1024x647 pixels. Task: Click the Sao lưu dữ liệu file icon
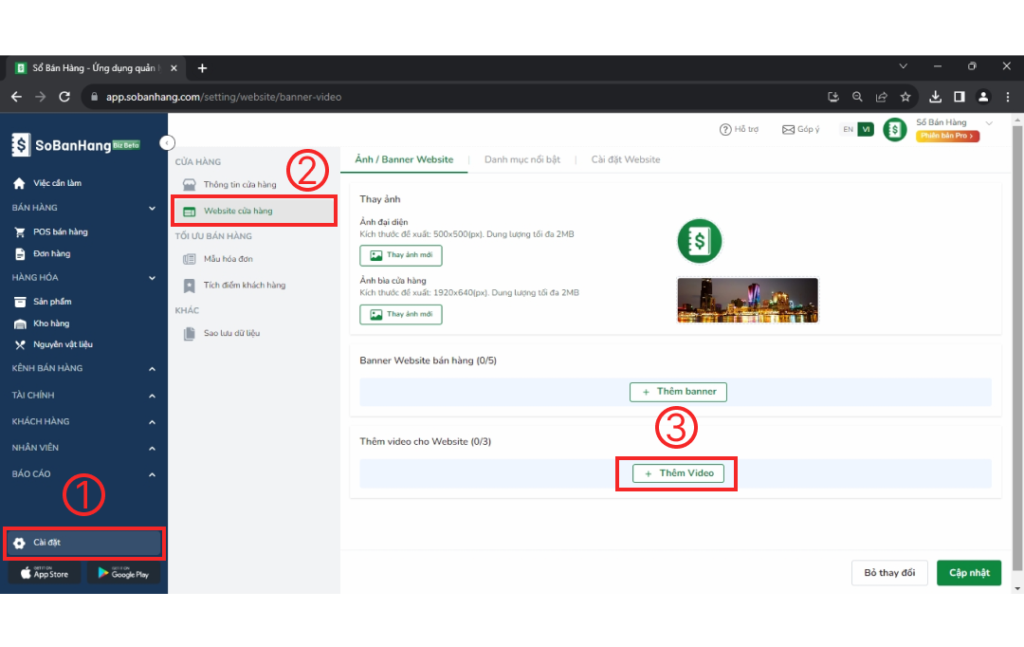pyautogui.click(x=189, y=334)
